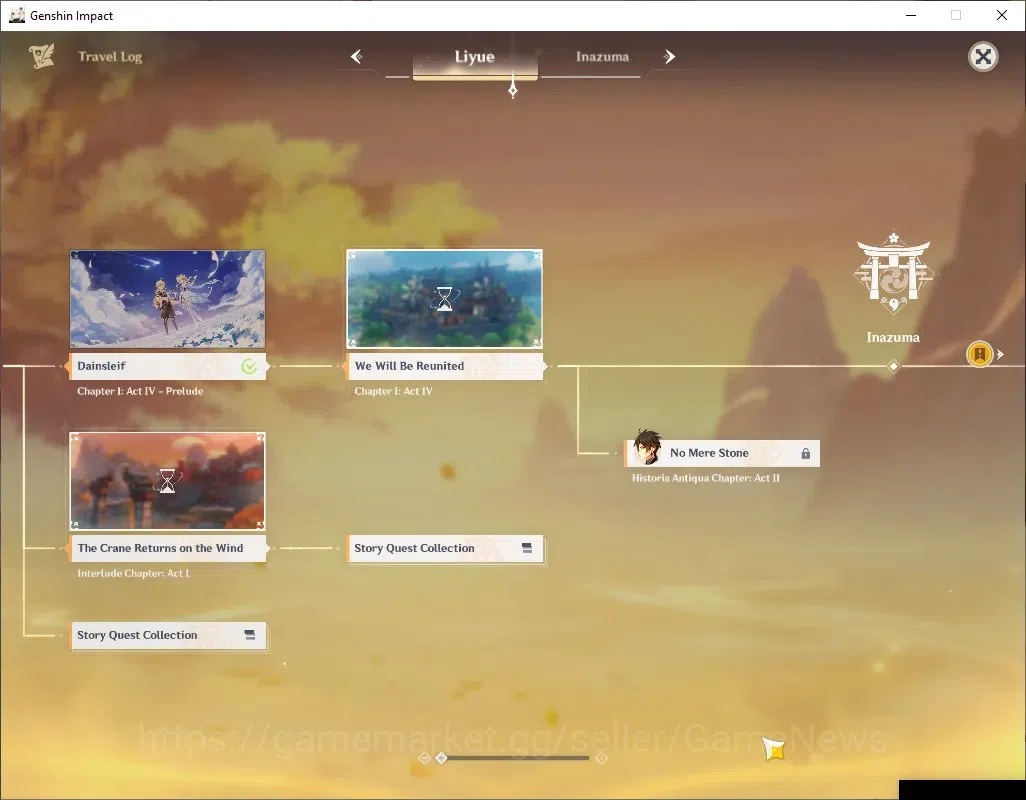The image size is (1026, 800).
Task: Select the No Mere Stone quest
Action: pyautogui.click(x=722, y=453)
